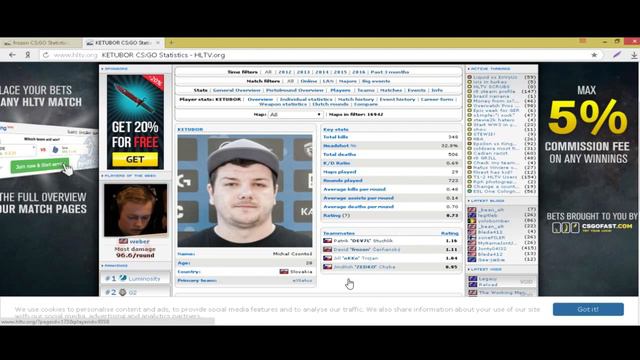Collapse the Sponsors section header

[115, 69]
